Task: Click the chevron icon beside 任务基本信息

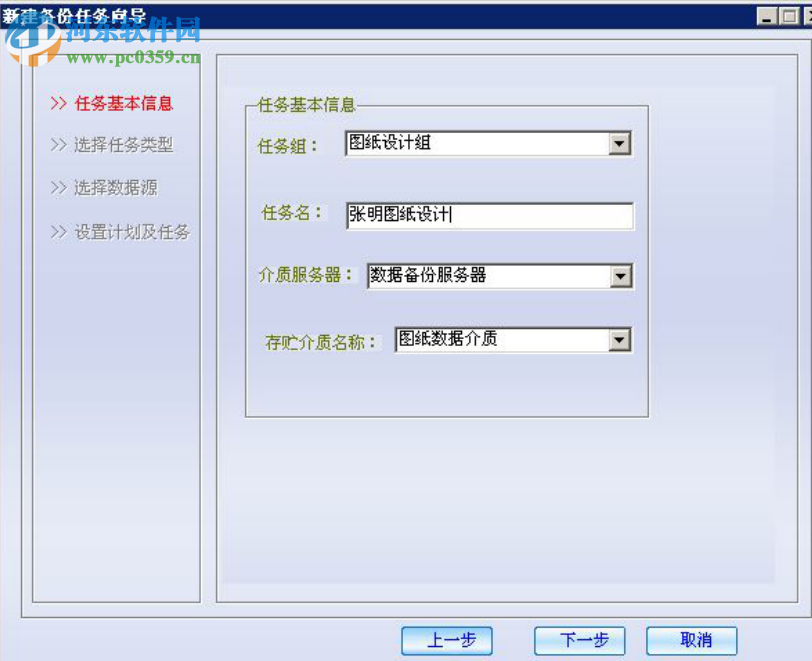Action: click(60, 103)
